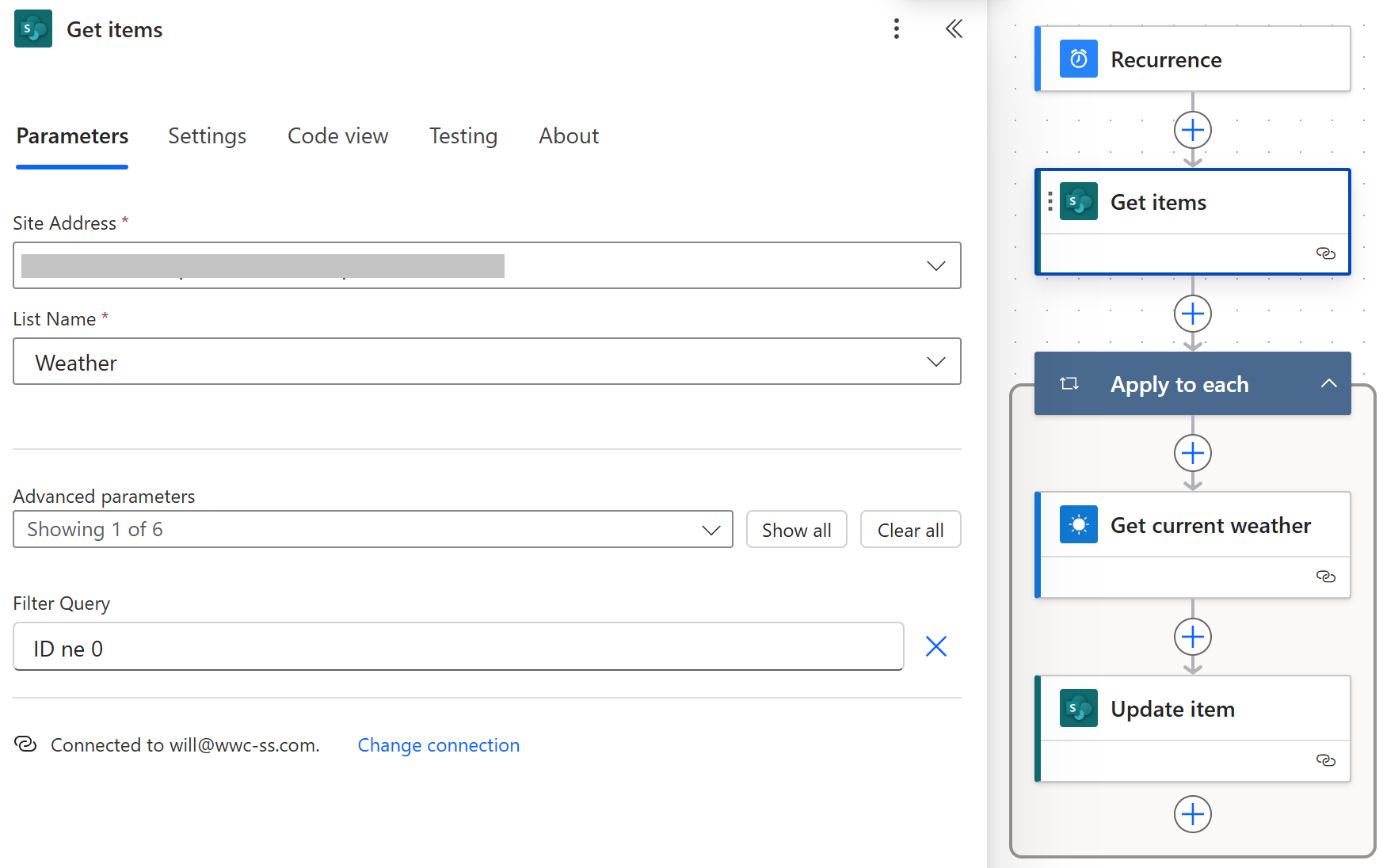This screenshot has width=1383, height=868.
Task: Click the link icon on Update item card
Action: (x=1325, y=760)
